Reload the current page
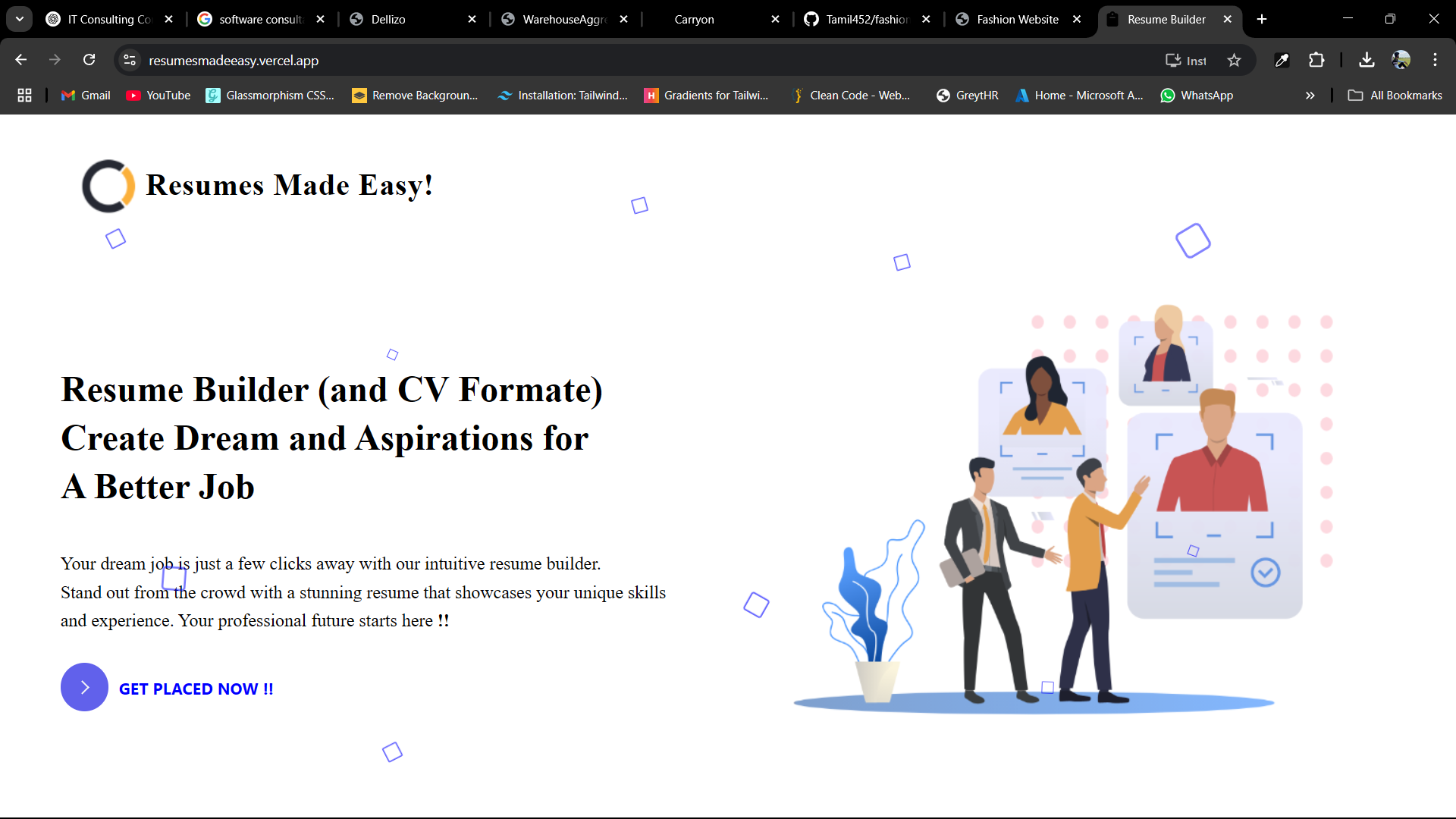The width and height of the screenshot is (1456, 819). pyautogui.click(x=89, y=60)
